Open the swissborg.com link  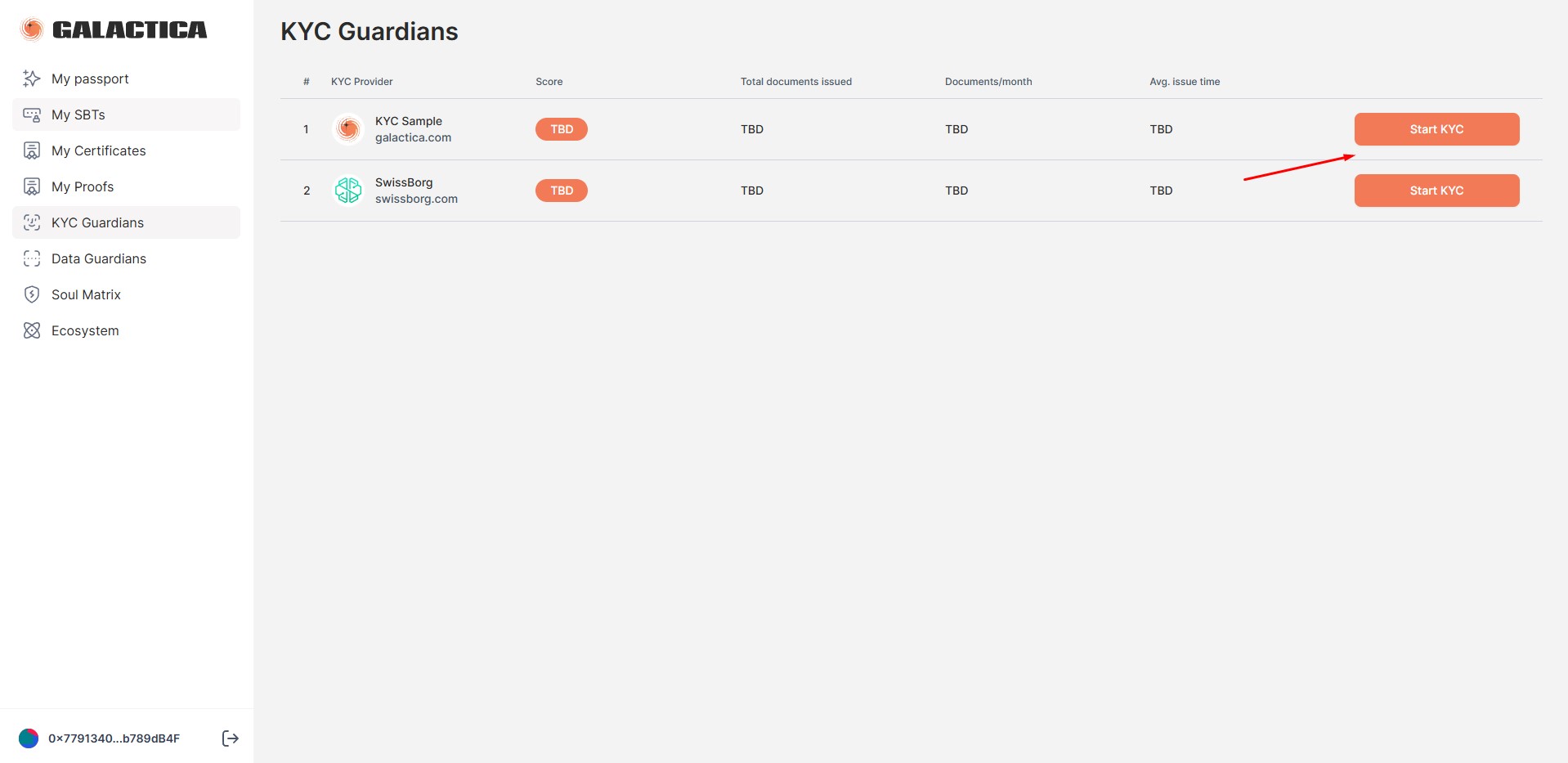(x=416, y=199)
